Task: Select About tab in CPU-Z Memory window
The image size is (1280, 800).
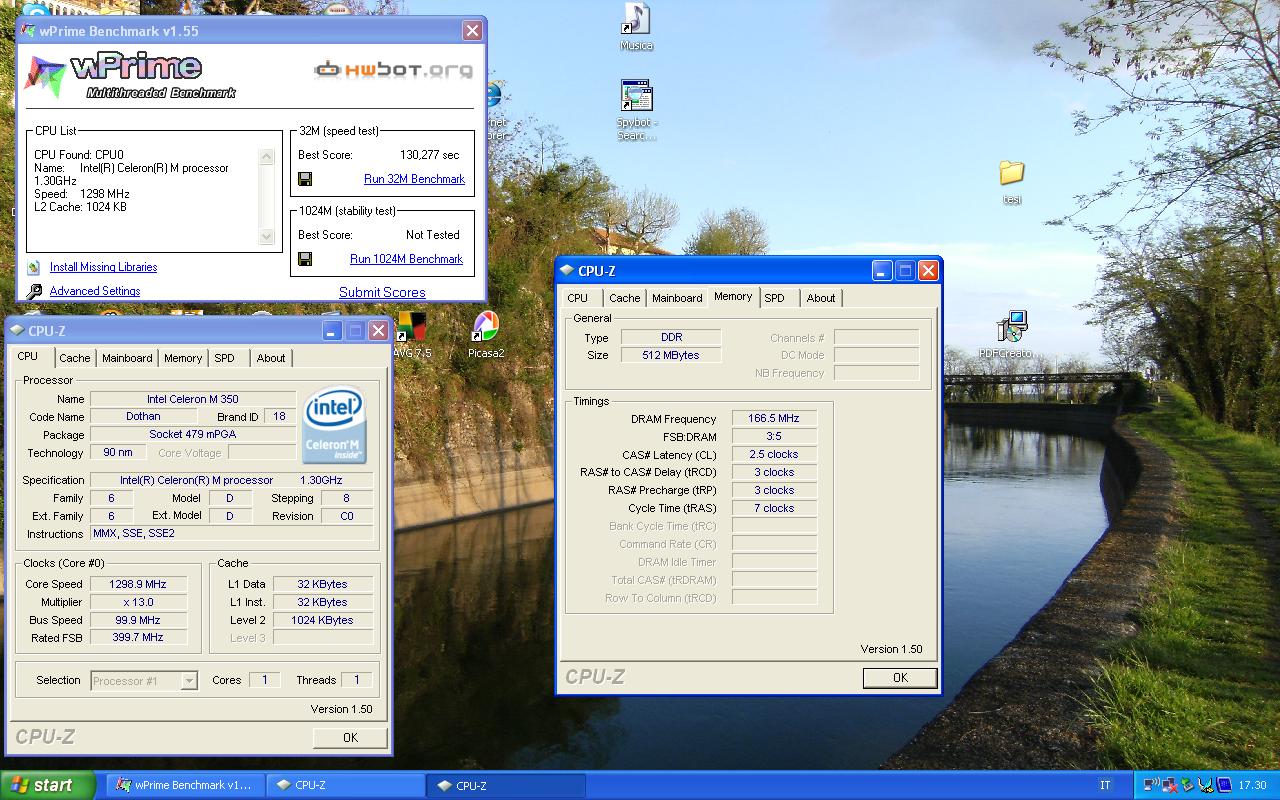Action: [821, 298]
